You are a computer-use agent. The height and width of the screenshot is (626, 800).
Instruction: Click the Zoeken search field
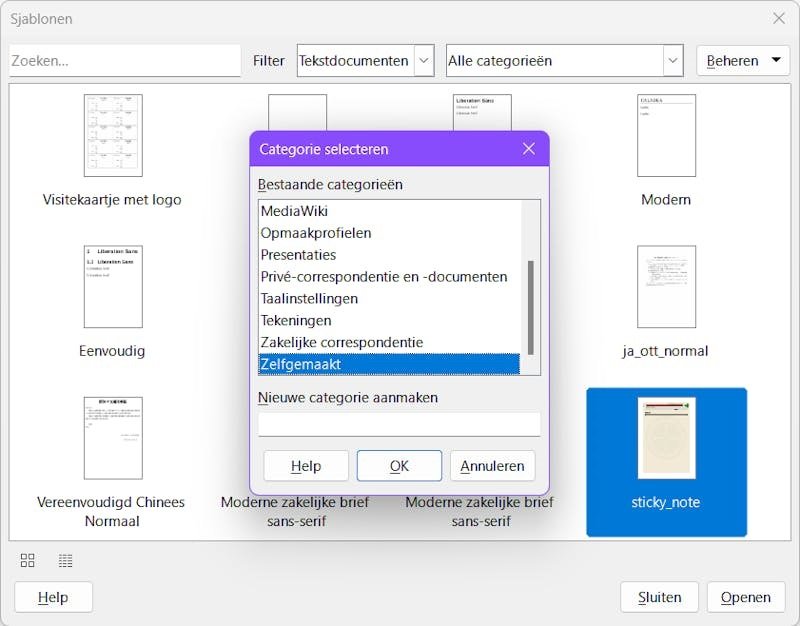124,61
